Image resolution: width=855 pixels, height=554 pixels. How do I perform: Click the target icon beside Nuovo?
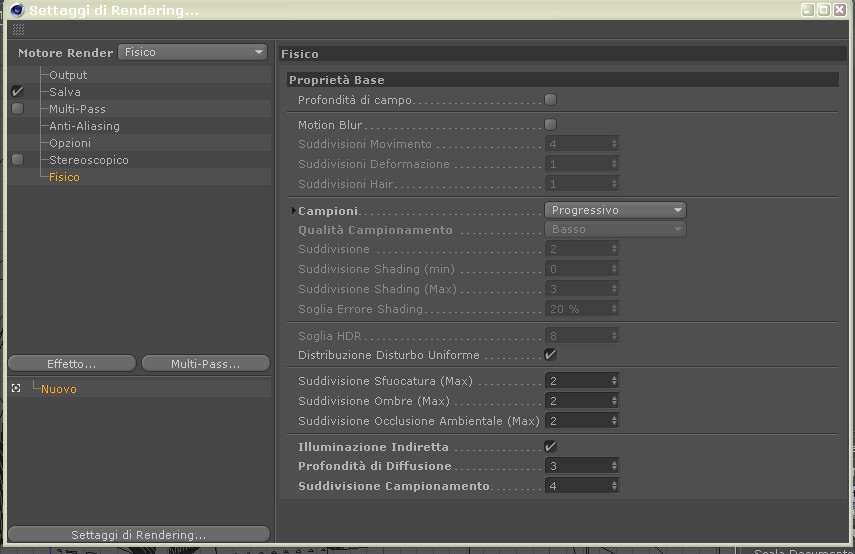pos(16,388)
